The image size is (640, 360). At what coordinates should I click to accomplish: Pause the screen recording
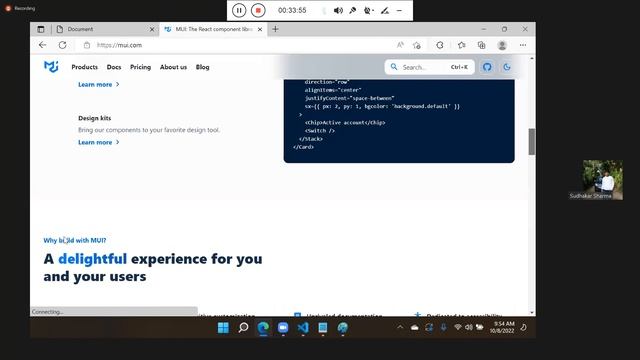239,10
